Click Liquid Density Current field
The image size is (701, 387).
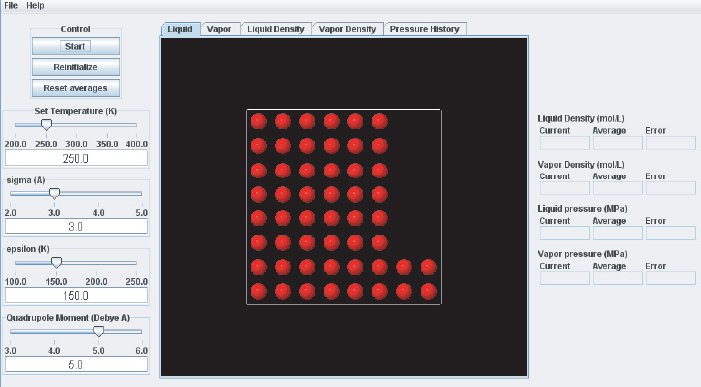[565, 143]
